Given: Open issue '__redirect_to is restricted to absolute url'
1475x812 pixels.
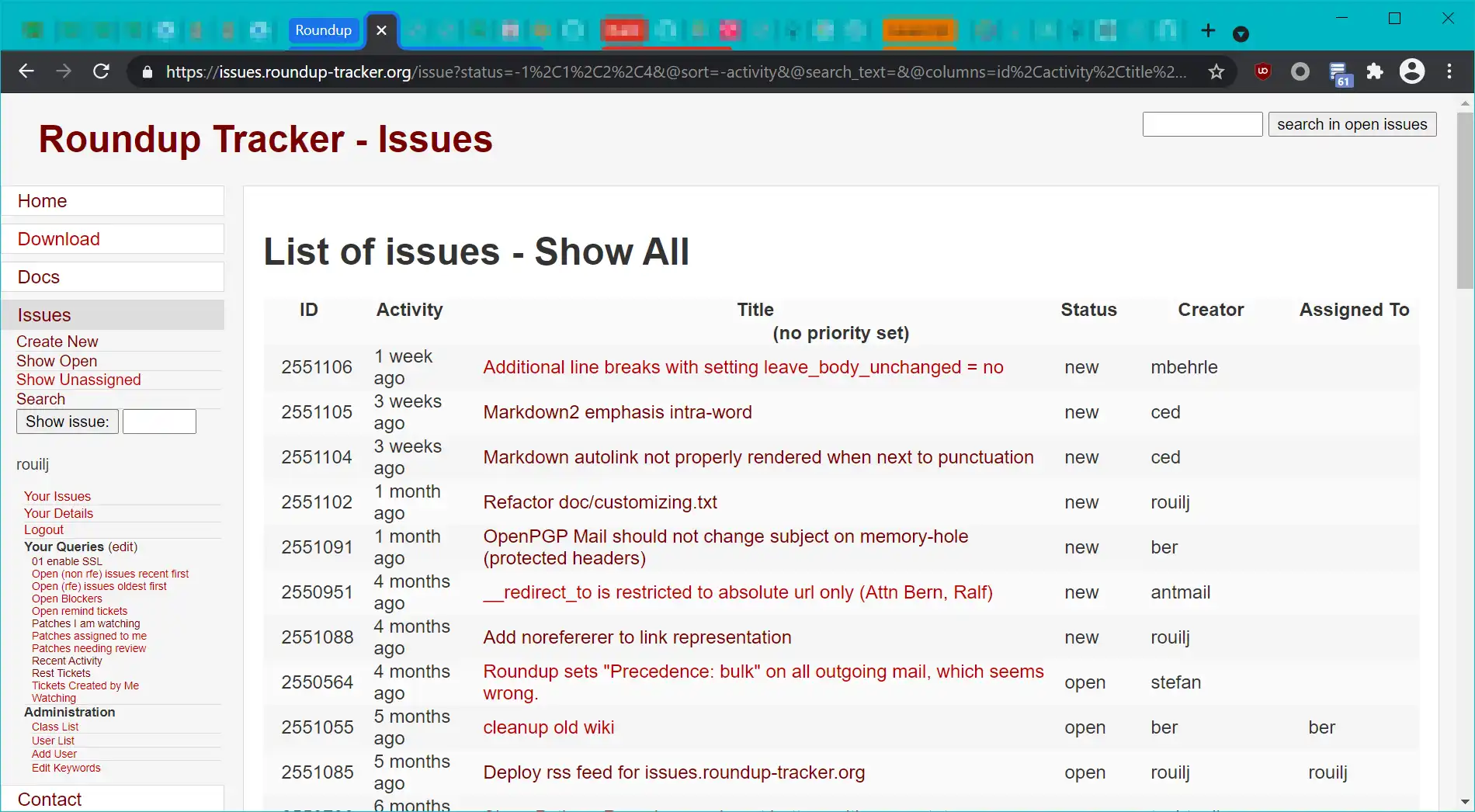Looking at the screenshot, I should [737, 592].
